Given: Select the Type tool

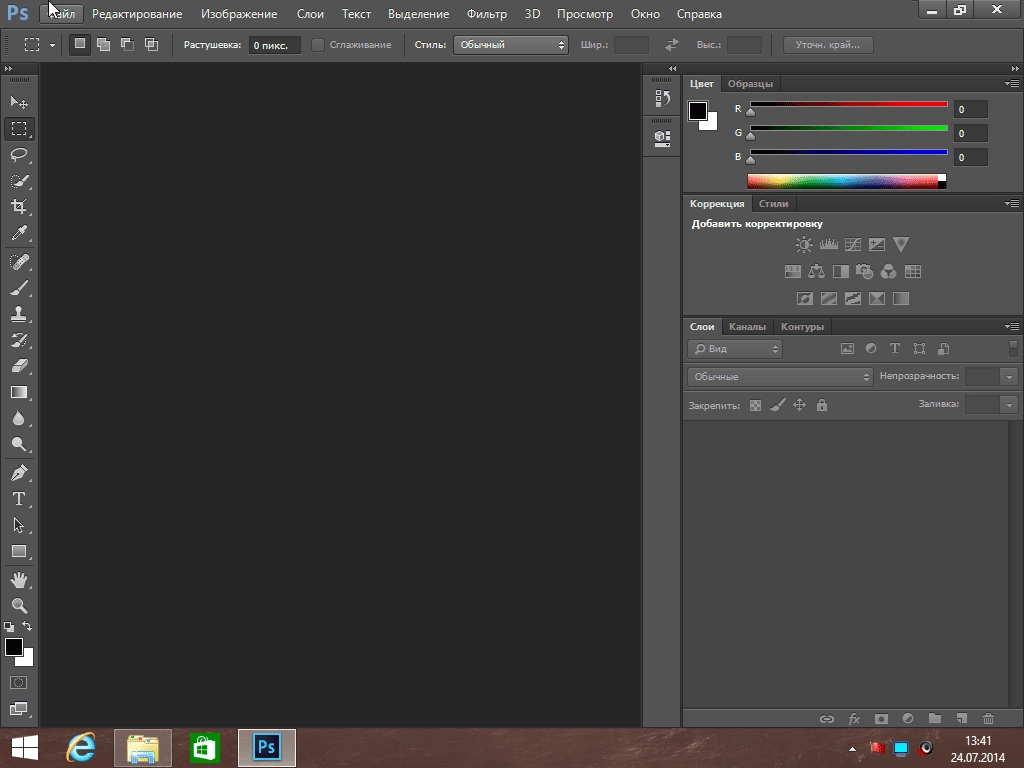Looking at the screenshot, I should [19, 499].
